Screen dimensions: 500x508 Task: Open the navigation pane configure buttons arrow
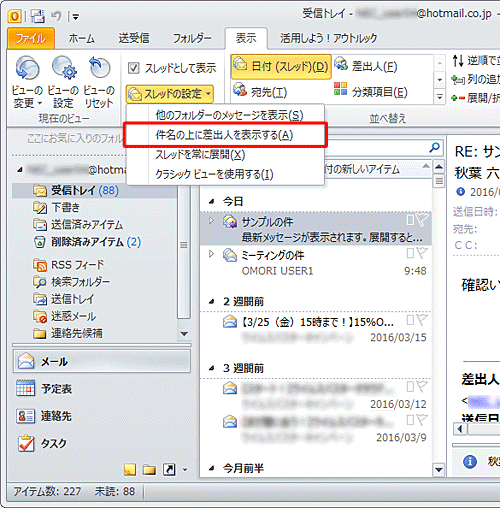(185, 470)
